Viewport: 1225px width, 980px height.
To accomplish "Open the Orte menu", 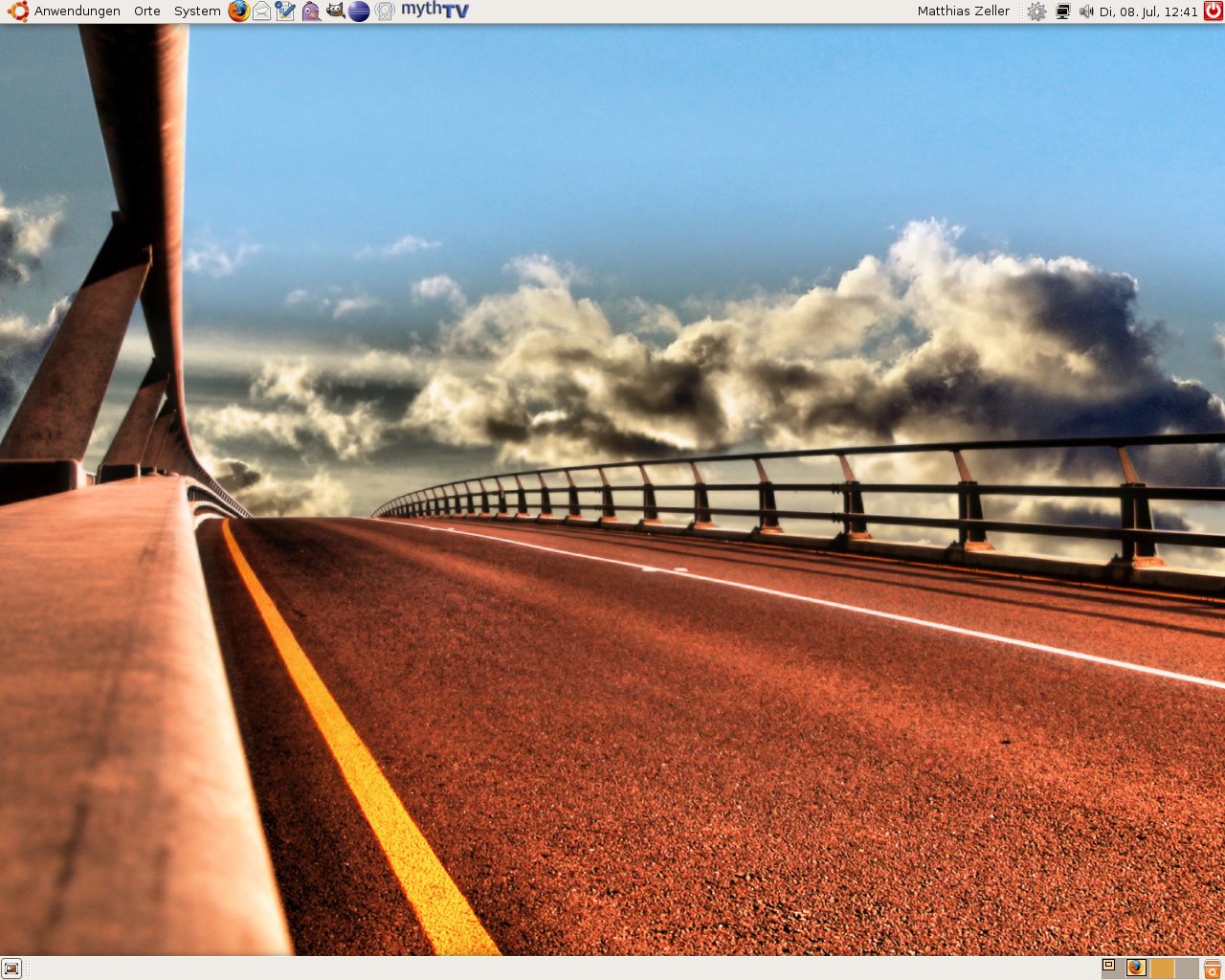I will pyautogui.click(x=147, y=11).
